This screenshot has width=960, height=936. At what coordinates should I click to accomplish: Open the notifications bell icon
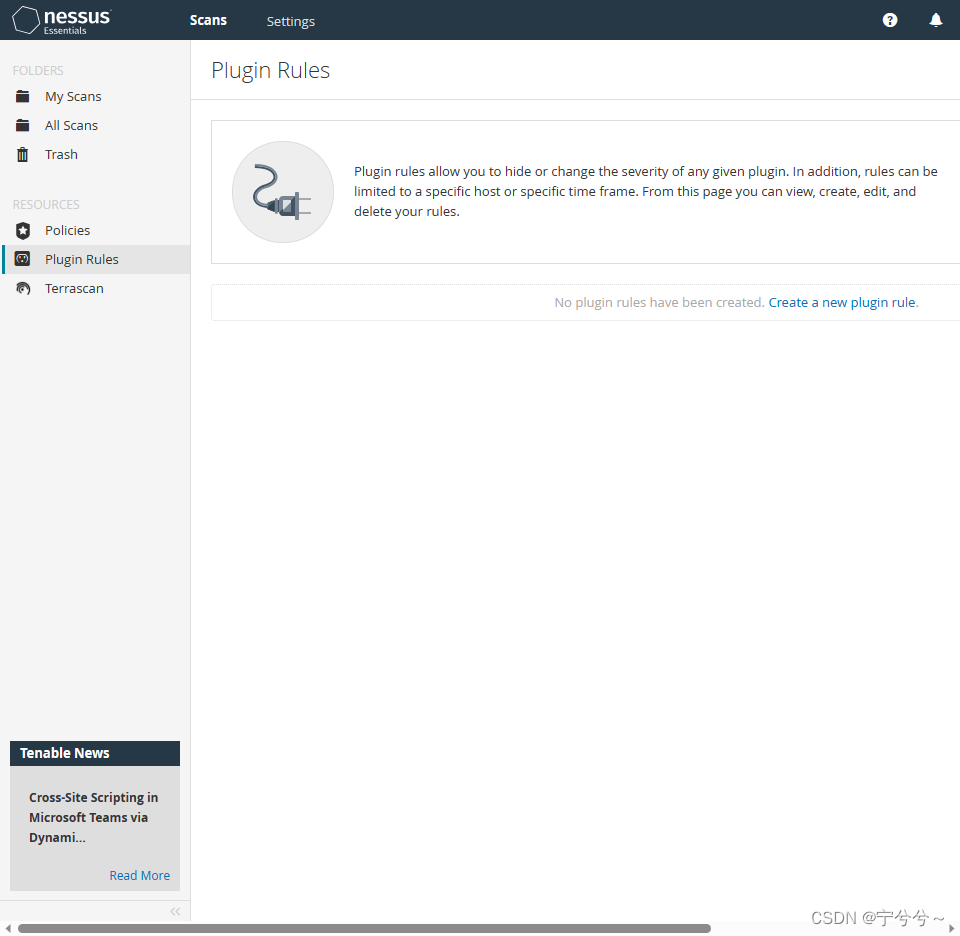point(936,20)
